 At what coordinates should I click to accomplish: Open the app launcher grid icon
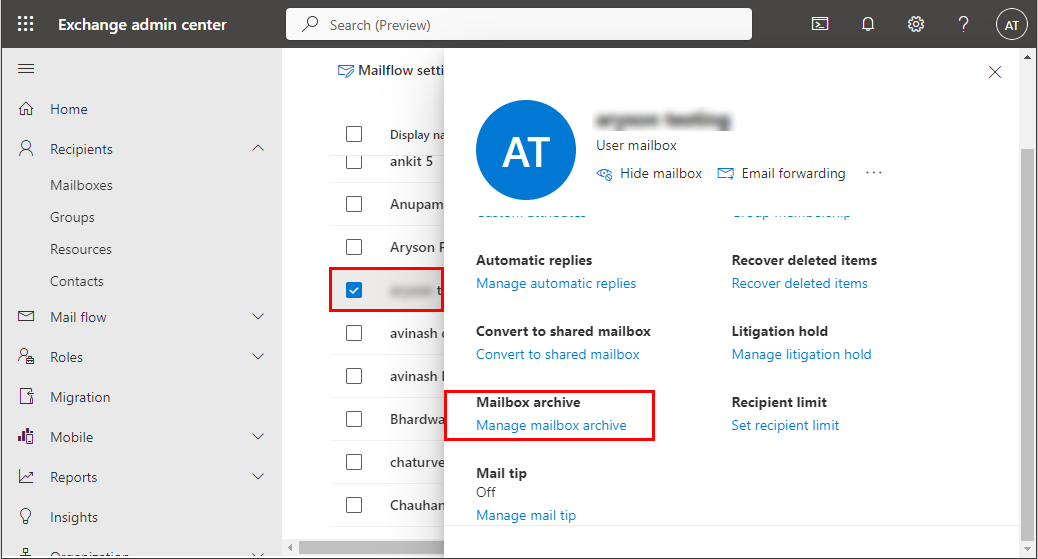(25, 25)
